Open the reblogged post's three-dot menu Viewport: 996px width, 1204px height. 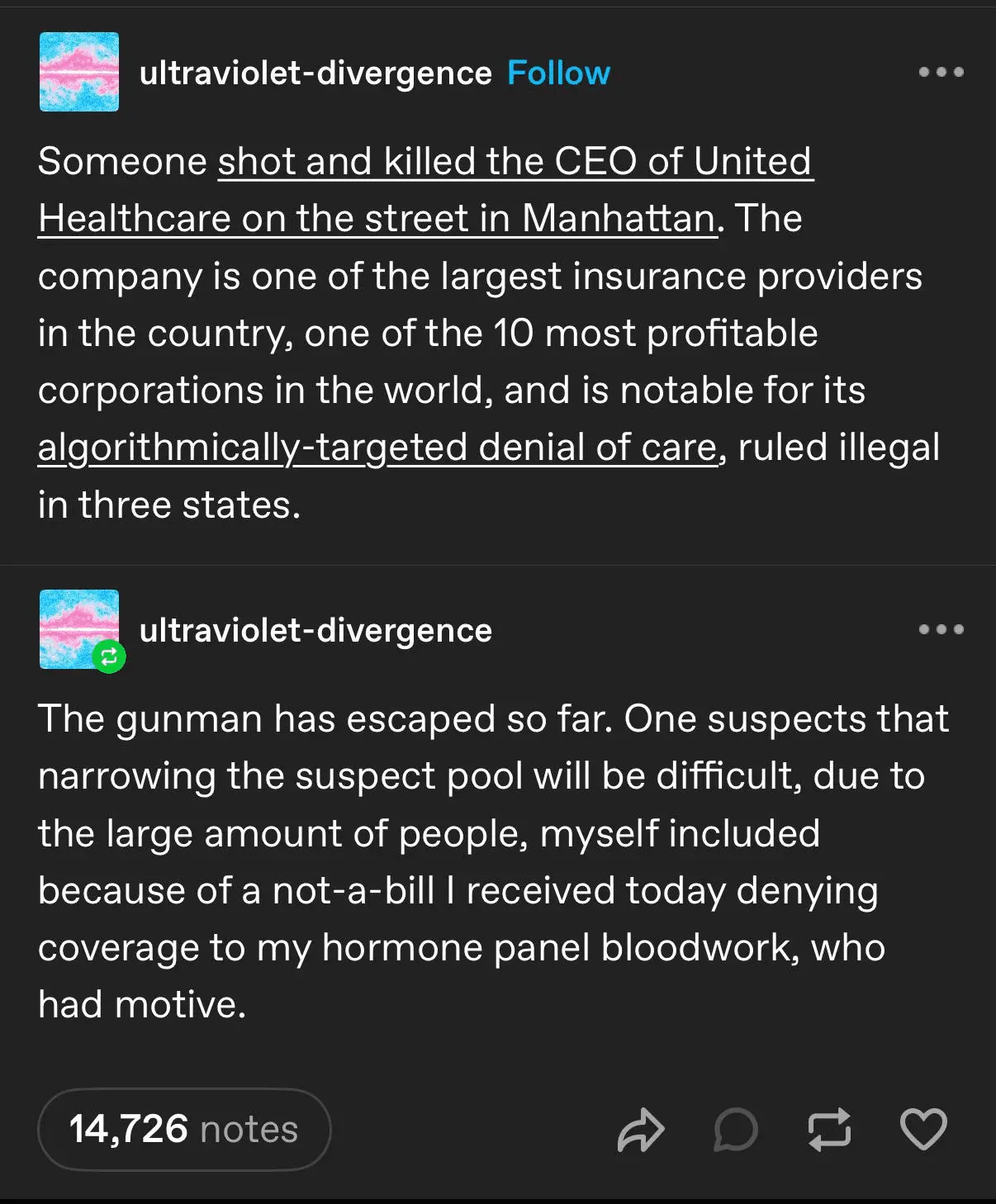pyautogui.click(x=941, y=629)
